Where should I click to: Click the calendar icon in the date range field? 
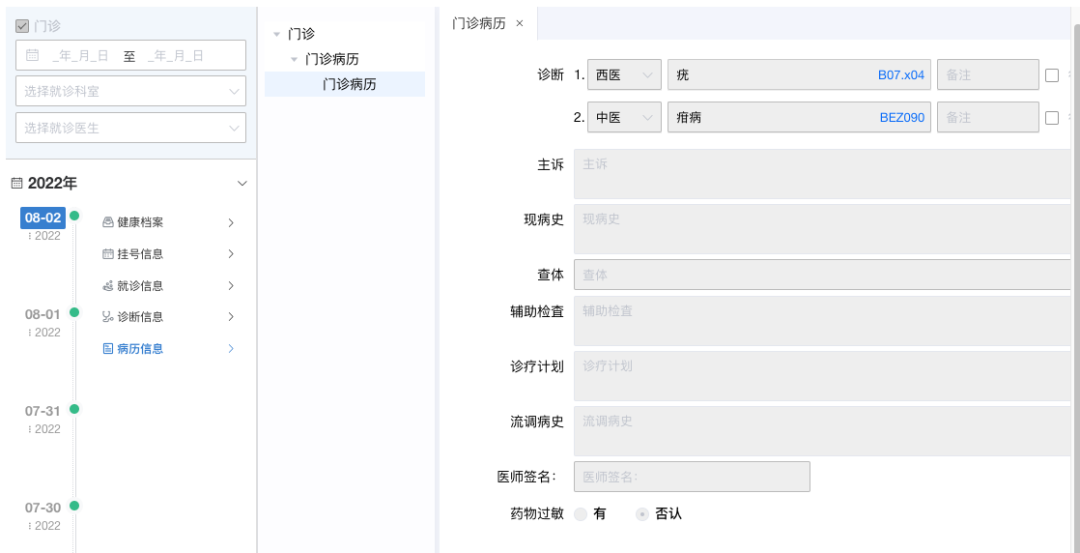coord(33,56)
